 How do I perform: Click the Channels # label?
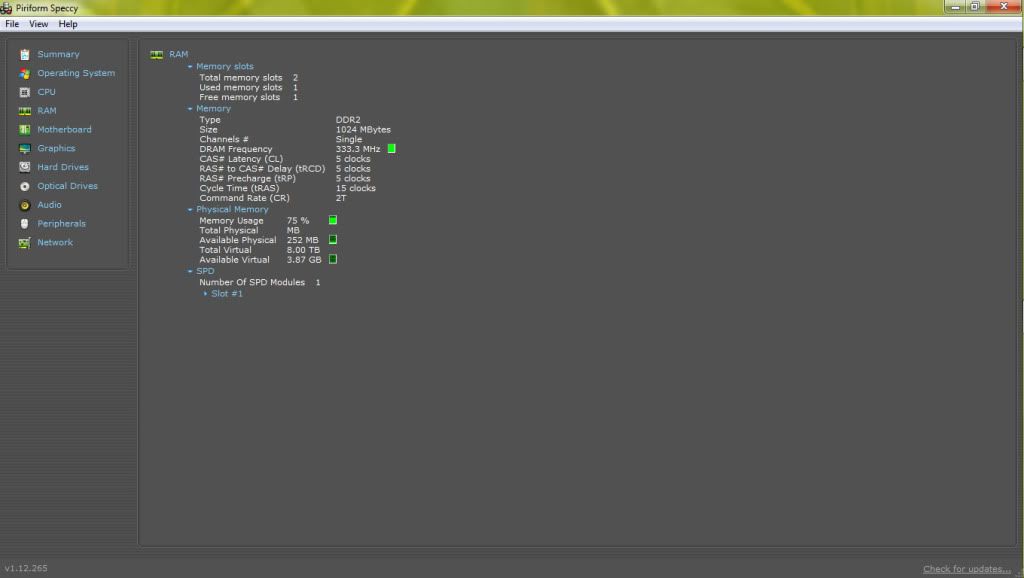(x=224, y=140)
